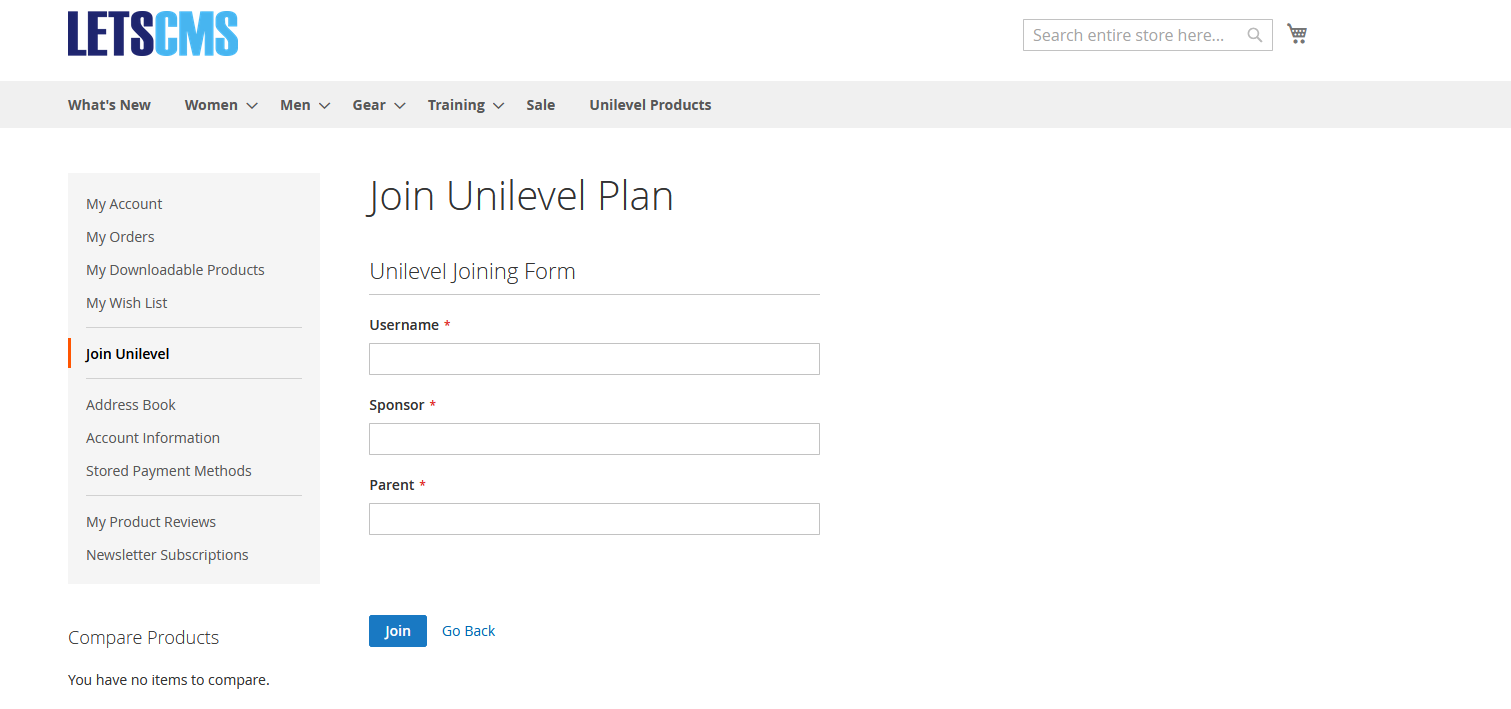
Task: Open My Account from sidebar
Action: click(124, 203)
